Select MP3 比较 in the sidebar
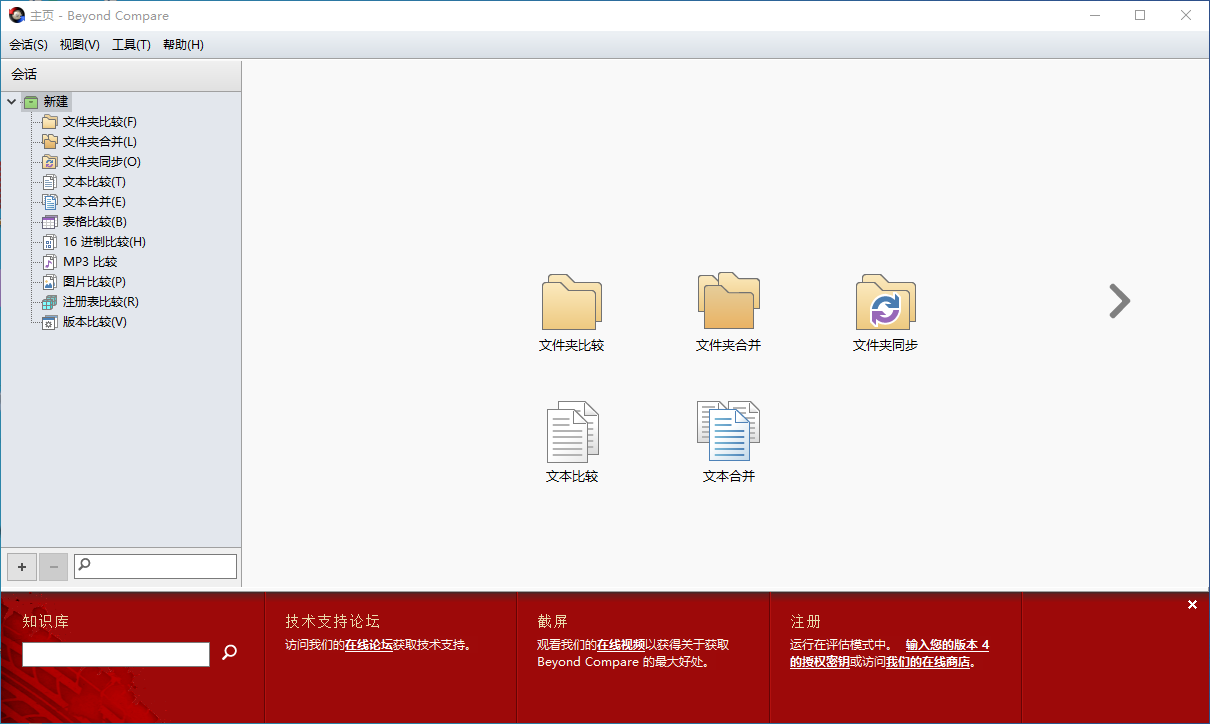This screenshot has height=724, width=1210. click(89, 261)
